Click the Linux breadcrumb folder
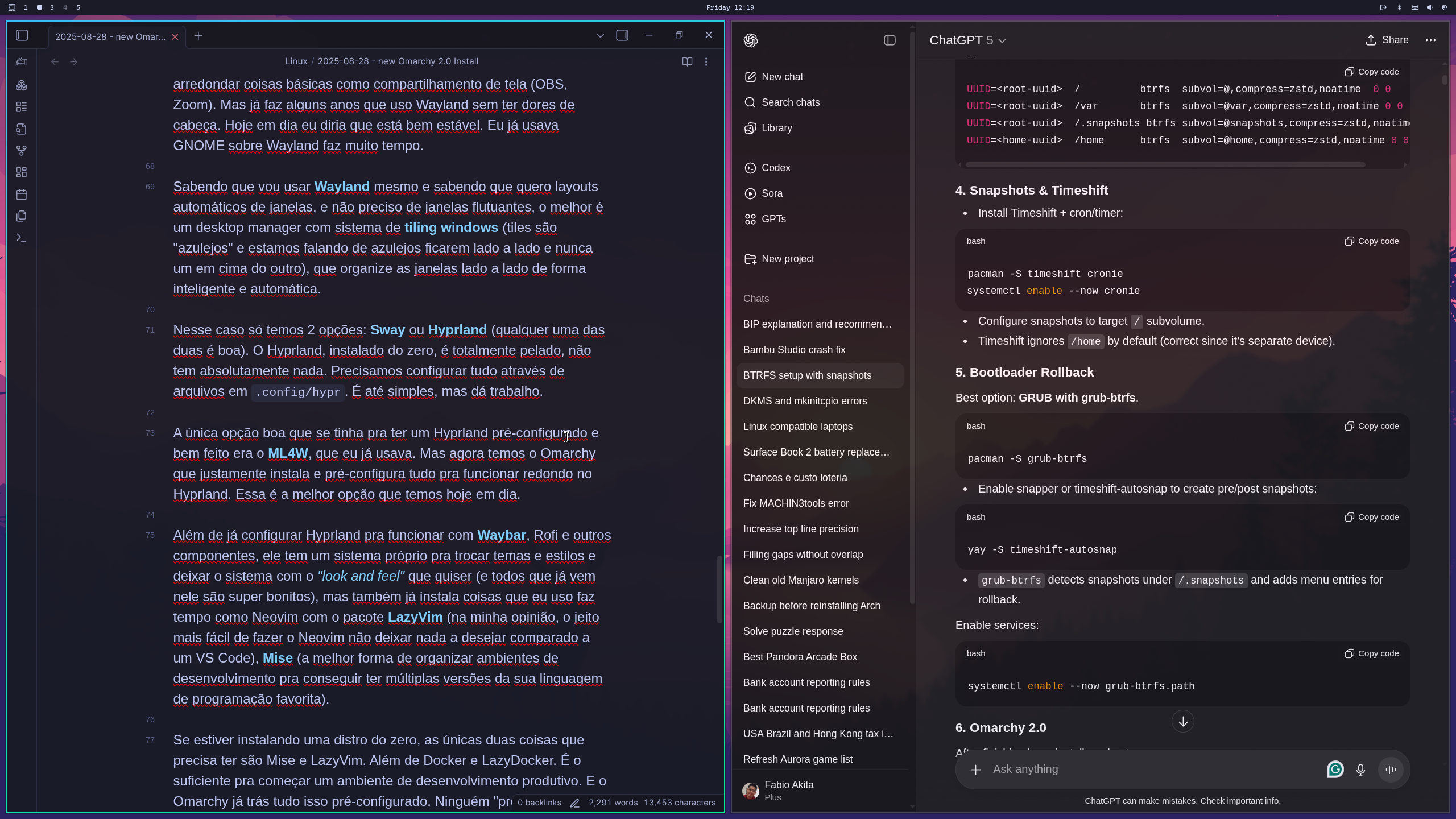The image size is (1456, 819). coord(296,61)
